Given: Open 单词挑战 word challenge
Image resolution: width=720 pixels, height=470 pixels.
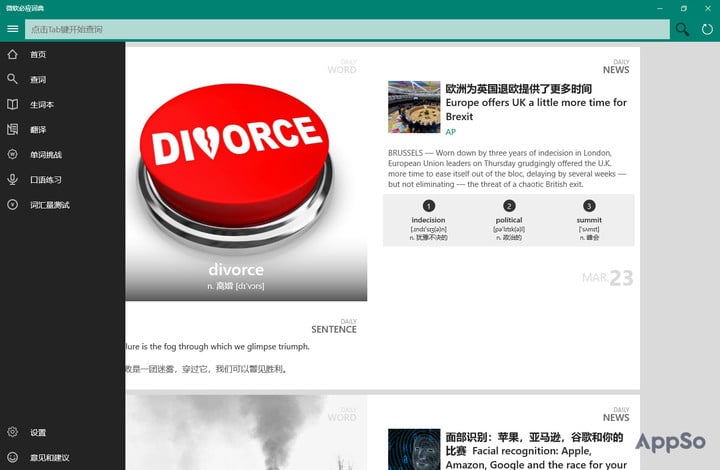Looking at the screenshot, I should tap(62, 155).
